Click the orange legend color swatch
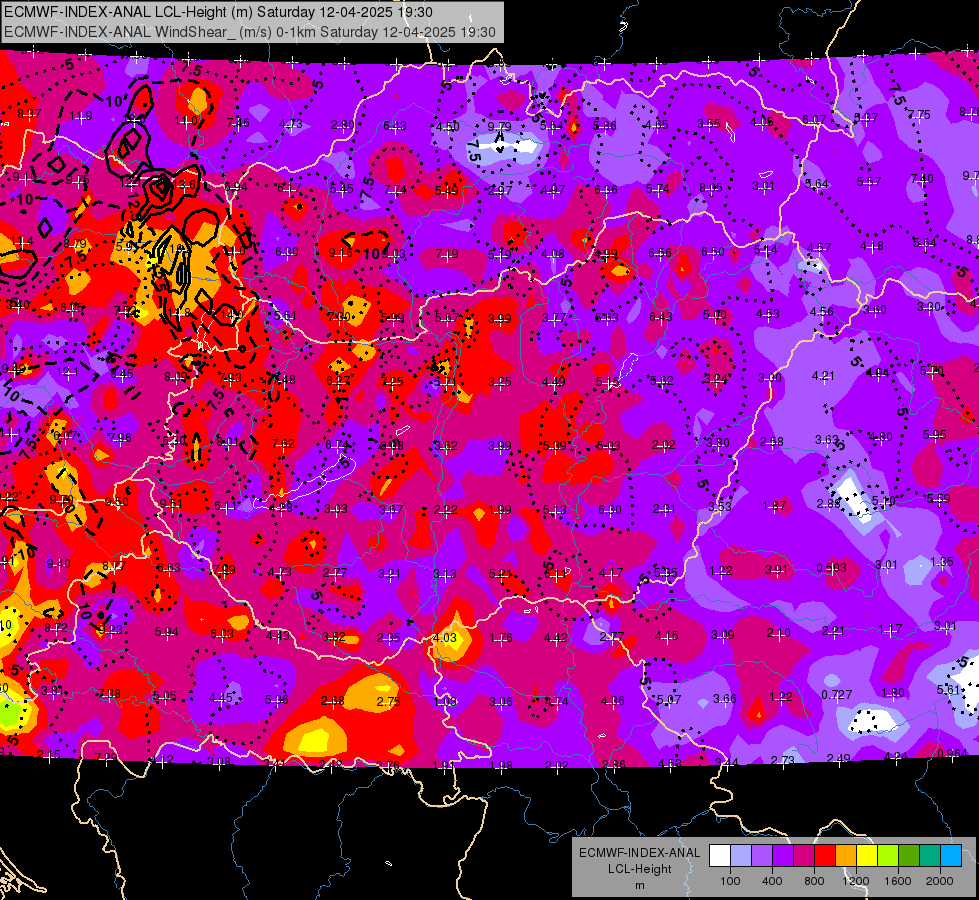Image resolution: width=979 pixels, height=900 pixels. click(846, 856)
